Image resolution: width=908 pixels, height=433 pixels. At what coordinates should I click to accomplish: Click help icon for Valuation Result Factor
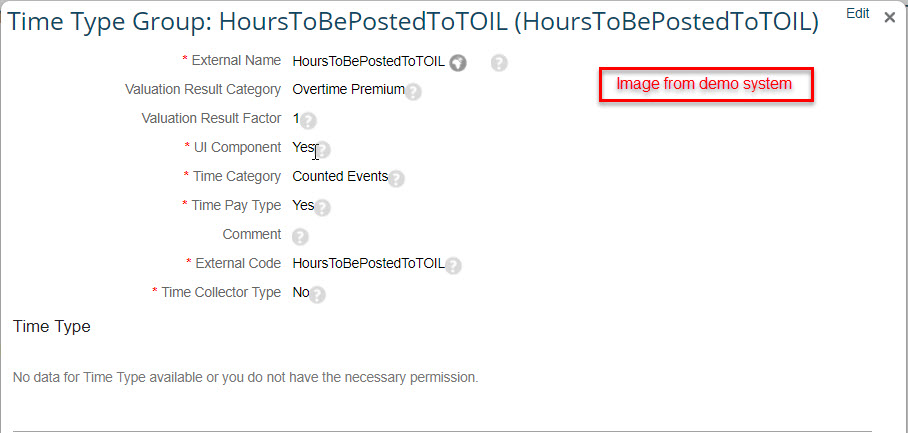(x=308, y=121)
